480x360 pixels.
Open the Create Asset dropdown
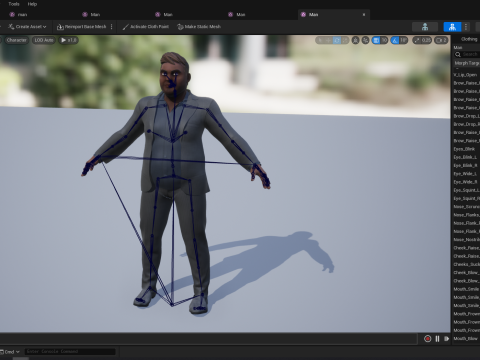(x=27, y=27)
